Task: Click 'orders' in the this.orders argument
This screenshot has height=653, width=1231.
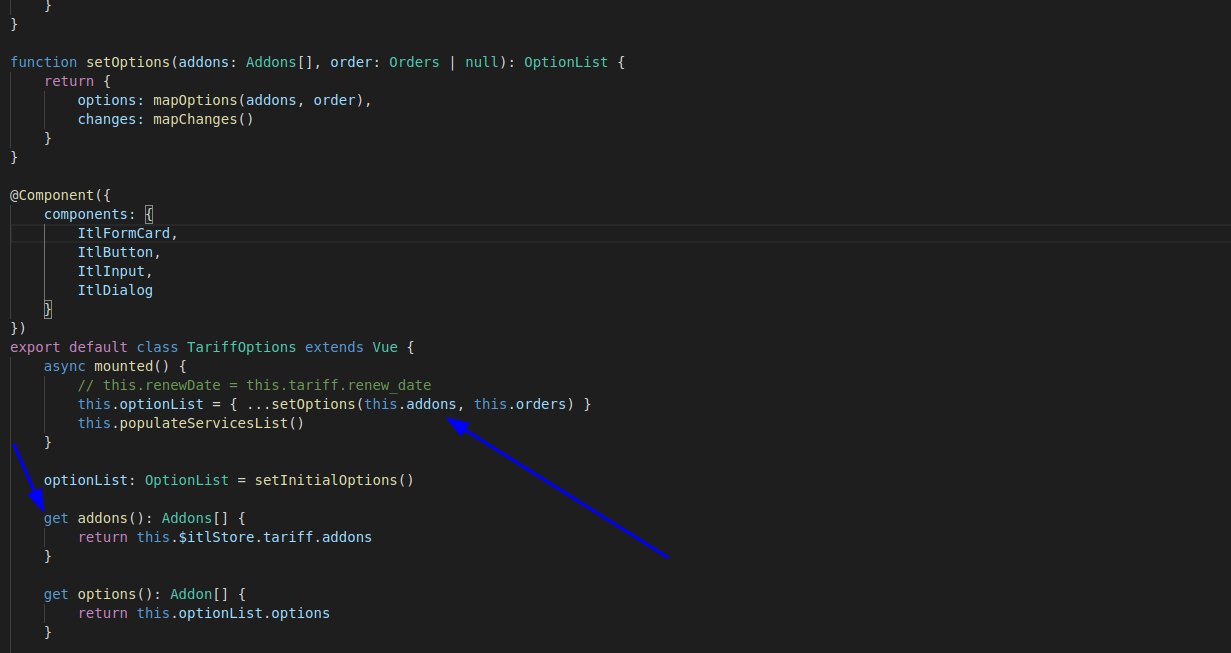Action: pyautogui.click(x=541, y=404)
